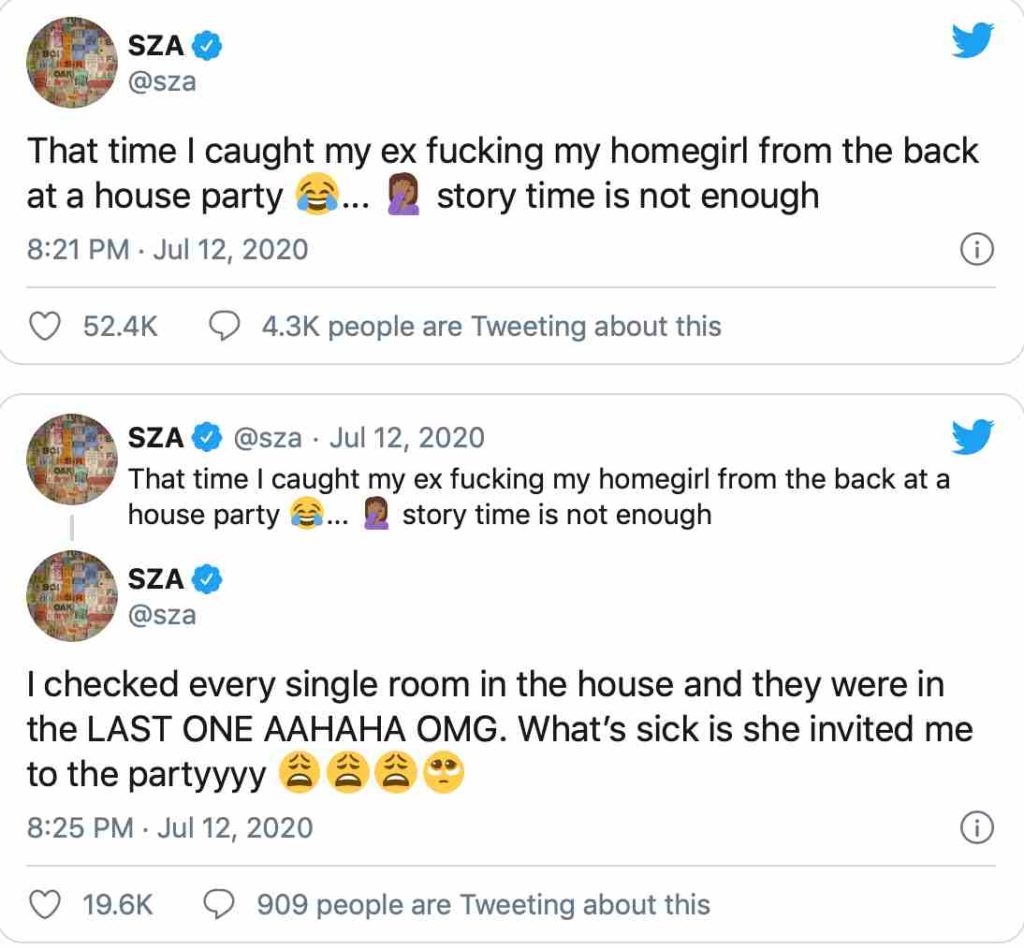Open info icon beside 8:21 PM timestamp
Screen dimensions: 1024x949
click(976, 250)
